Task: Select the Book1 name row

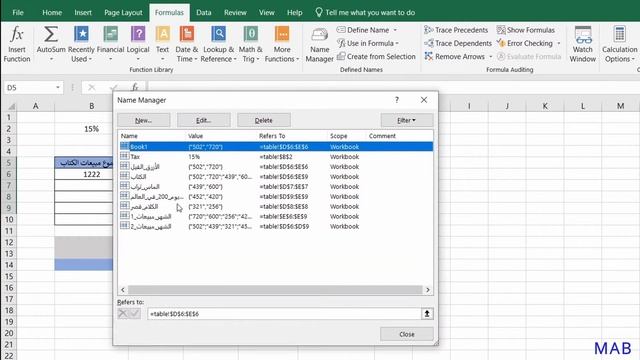Action: tap(276, 147)
